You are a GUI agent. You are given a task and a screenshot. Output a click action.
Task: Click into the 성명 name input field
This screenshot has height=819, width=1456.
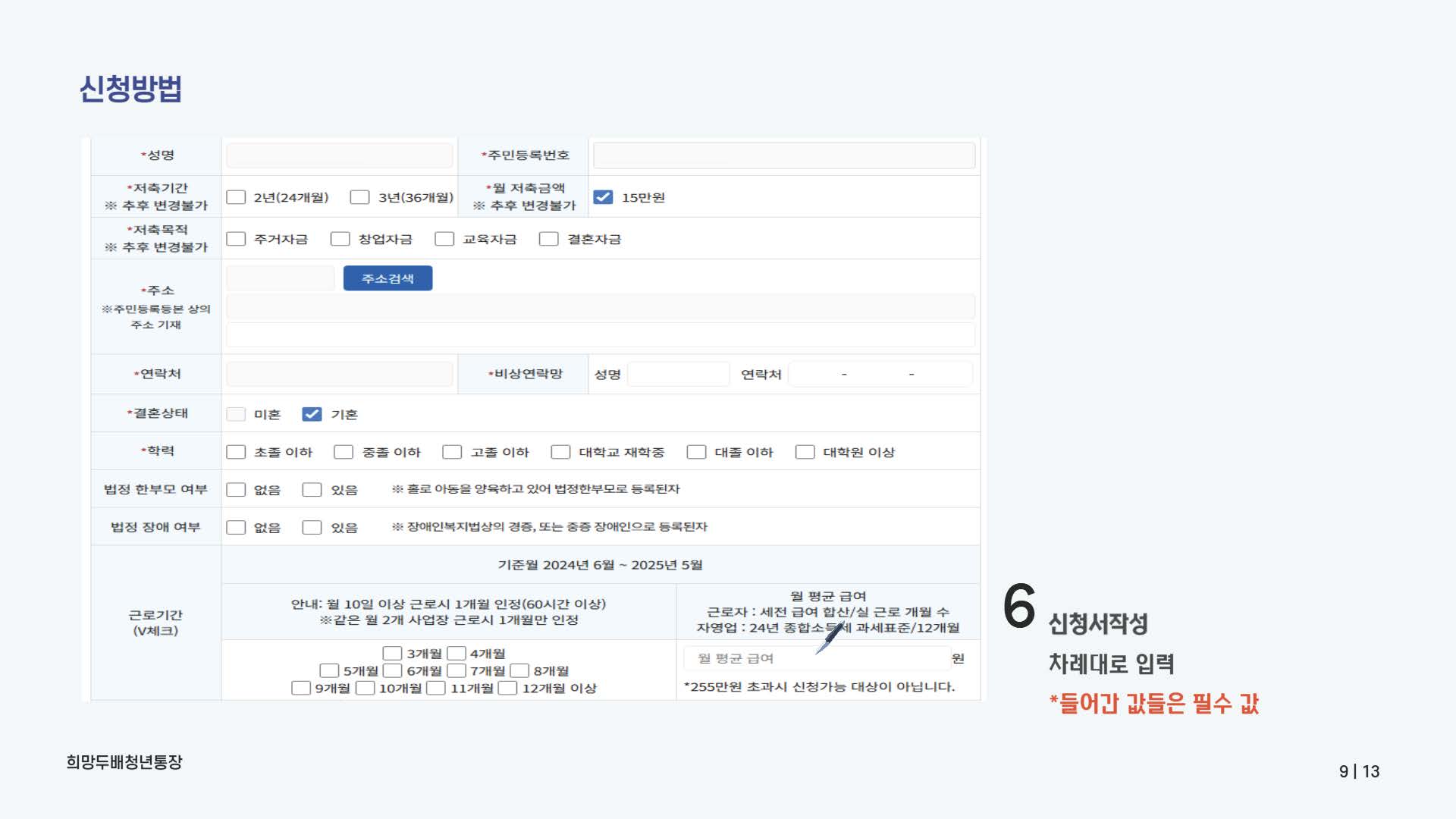[x=338, y=155]
